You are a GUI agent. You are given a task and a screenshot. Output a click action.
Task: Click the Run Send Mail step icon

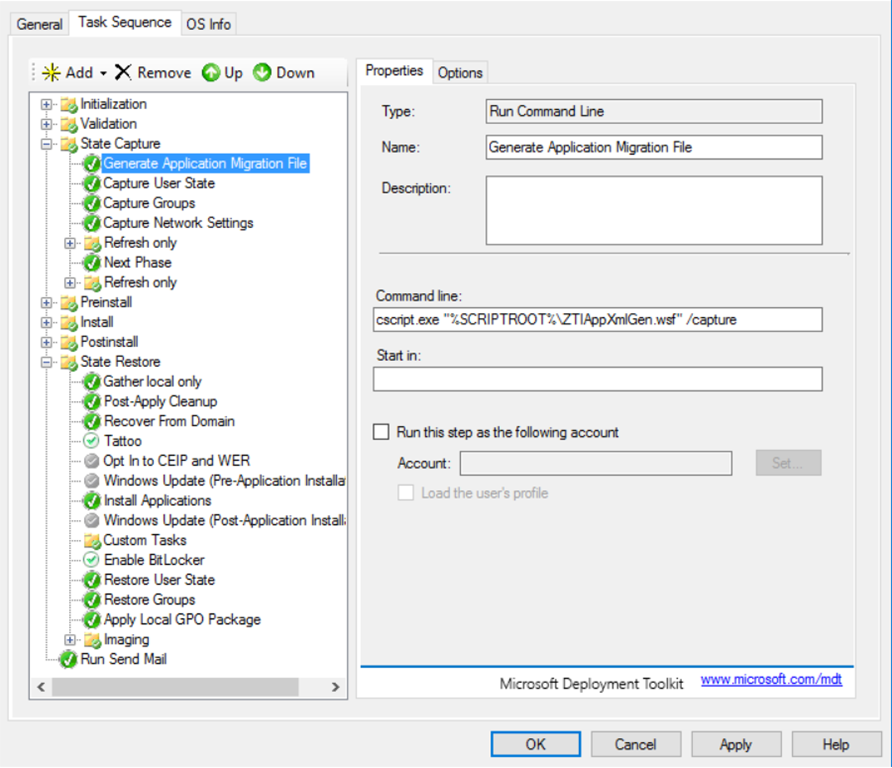tap(69, 659)
